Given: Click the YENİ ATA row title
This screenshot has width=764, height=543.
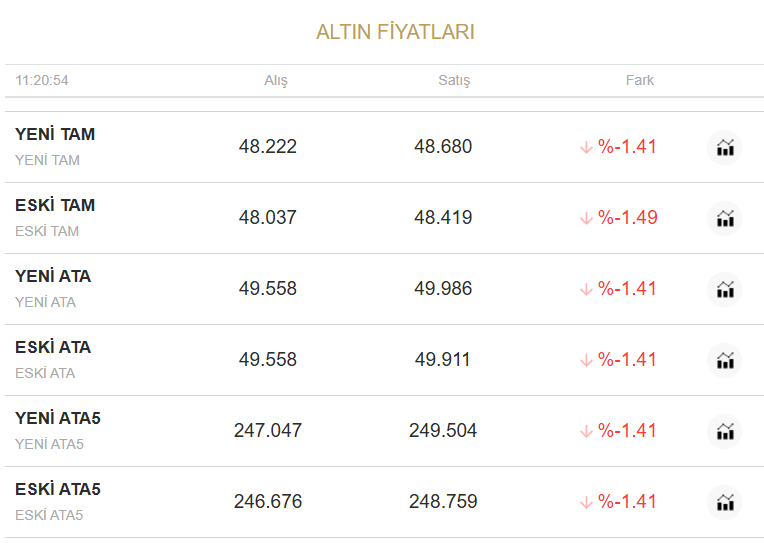Looking at the screenshot, I should [53, 276].
